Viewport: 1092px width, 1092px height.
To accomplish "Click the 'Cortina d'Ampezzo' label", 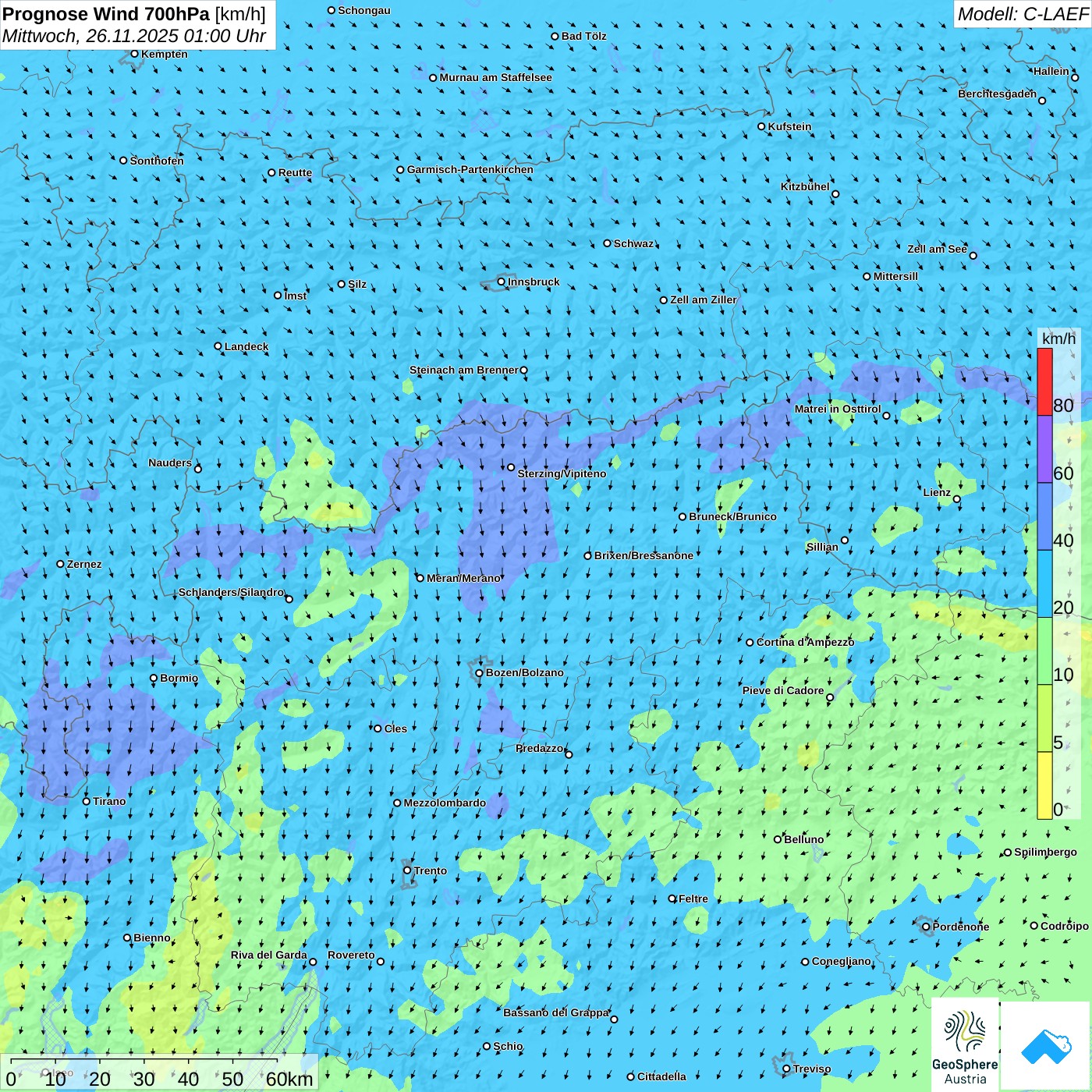I will coord(805,642).
